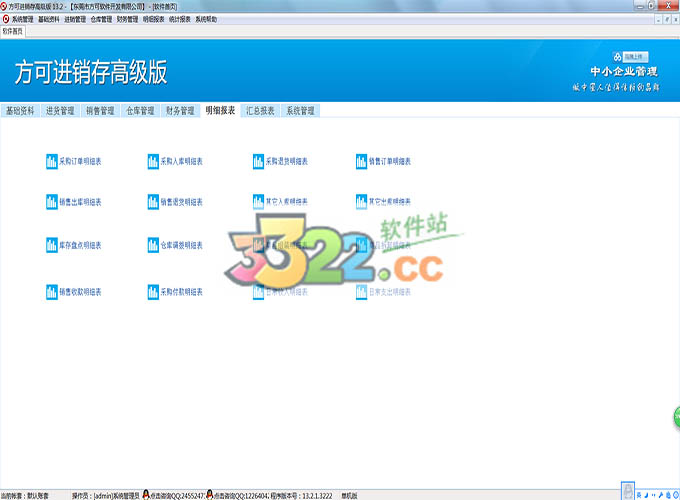Switch to the 系统管理 tab
680x500 pixels.
pyautogui.click(x=300, y=111)
